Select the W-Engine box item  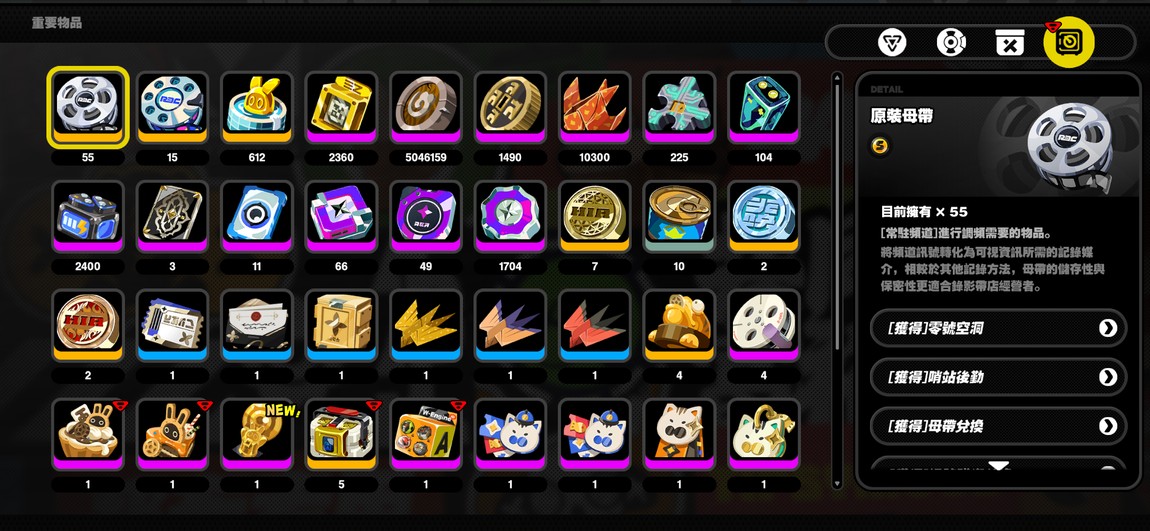(425, 433)
